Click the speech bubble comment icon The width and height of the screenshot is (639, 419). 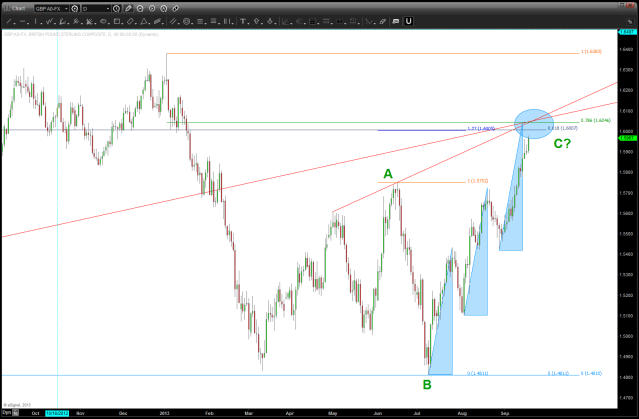pos(395,22)
